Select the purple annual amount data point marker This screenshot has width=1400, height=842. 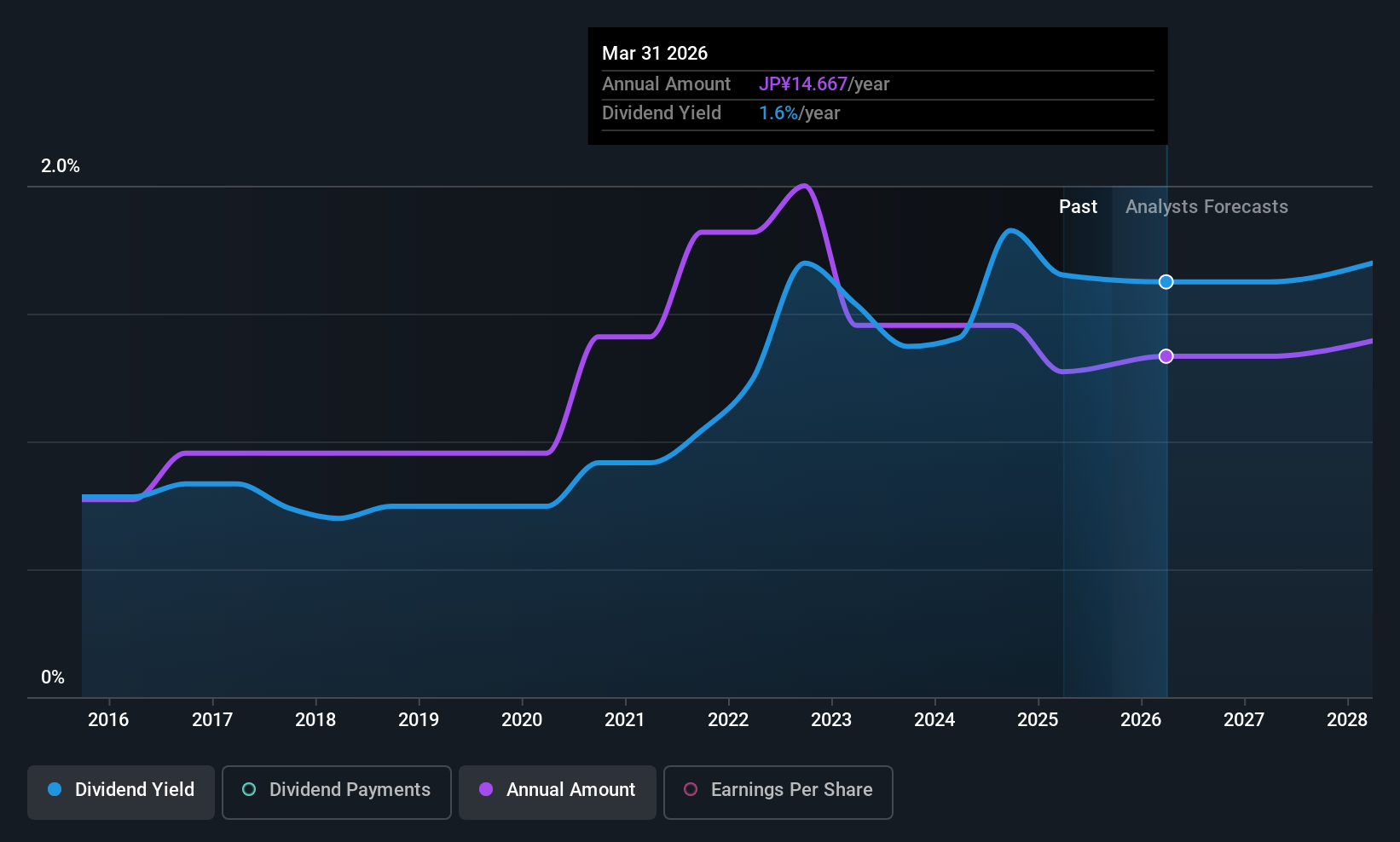pyautogui.click(x=1166, y=356)
